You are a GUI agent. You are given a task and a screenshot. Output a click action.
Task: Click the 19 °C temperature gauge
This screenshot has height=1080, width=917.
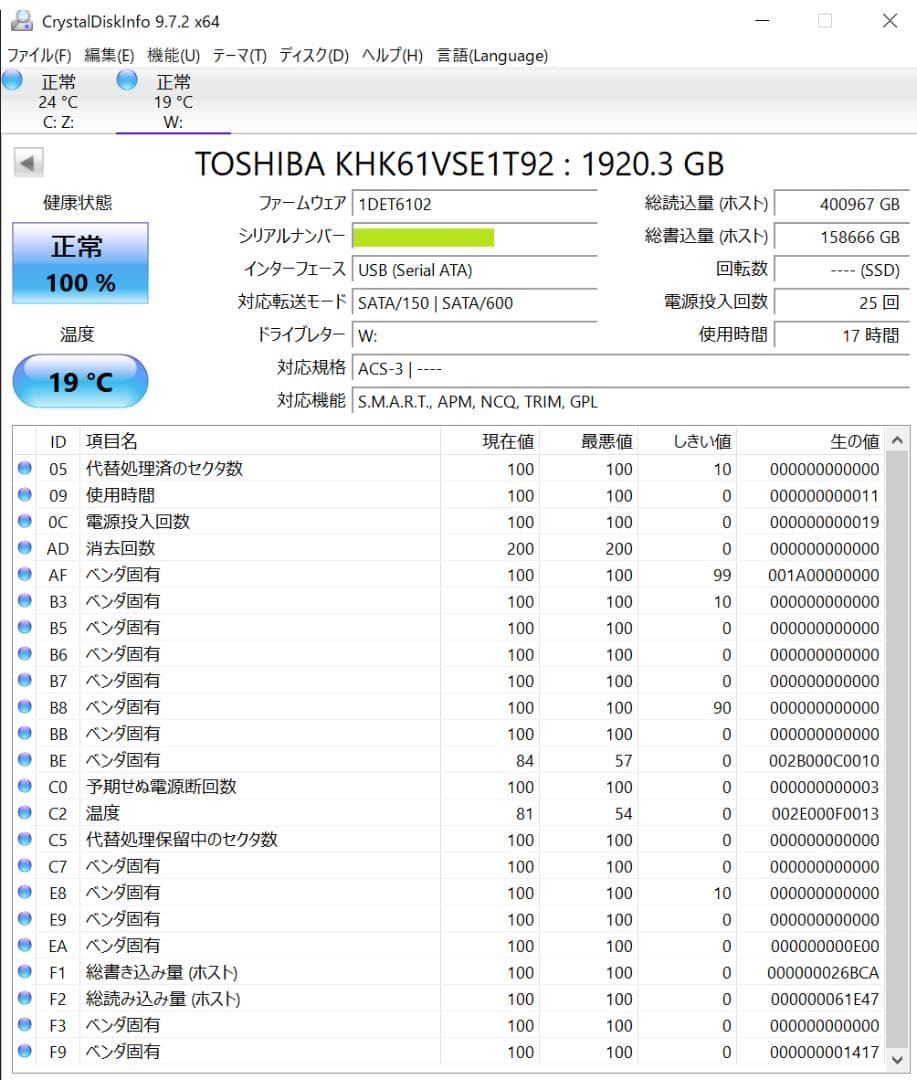[x=79, y=381]
